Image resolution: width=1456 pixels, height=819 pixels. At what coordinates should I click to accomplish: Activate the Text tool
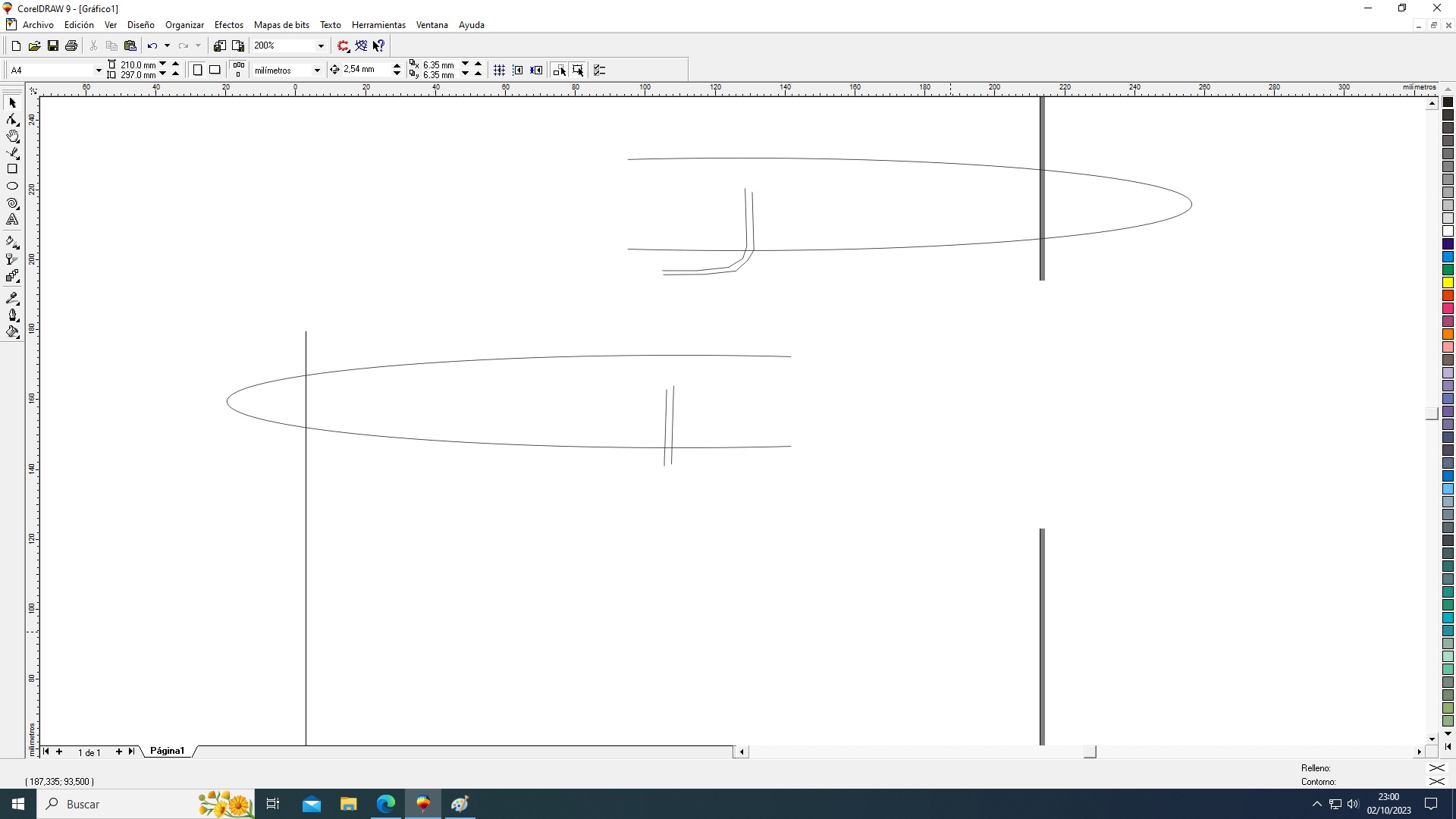coord(12,220)
